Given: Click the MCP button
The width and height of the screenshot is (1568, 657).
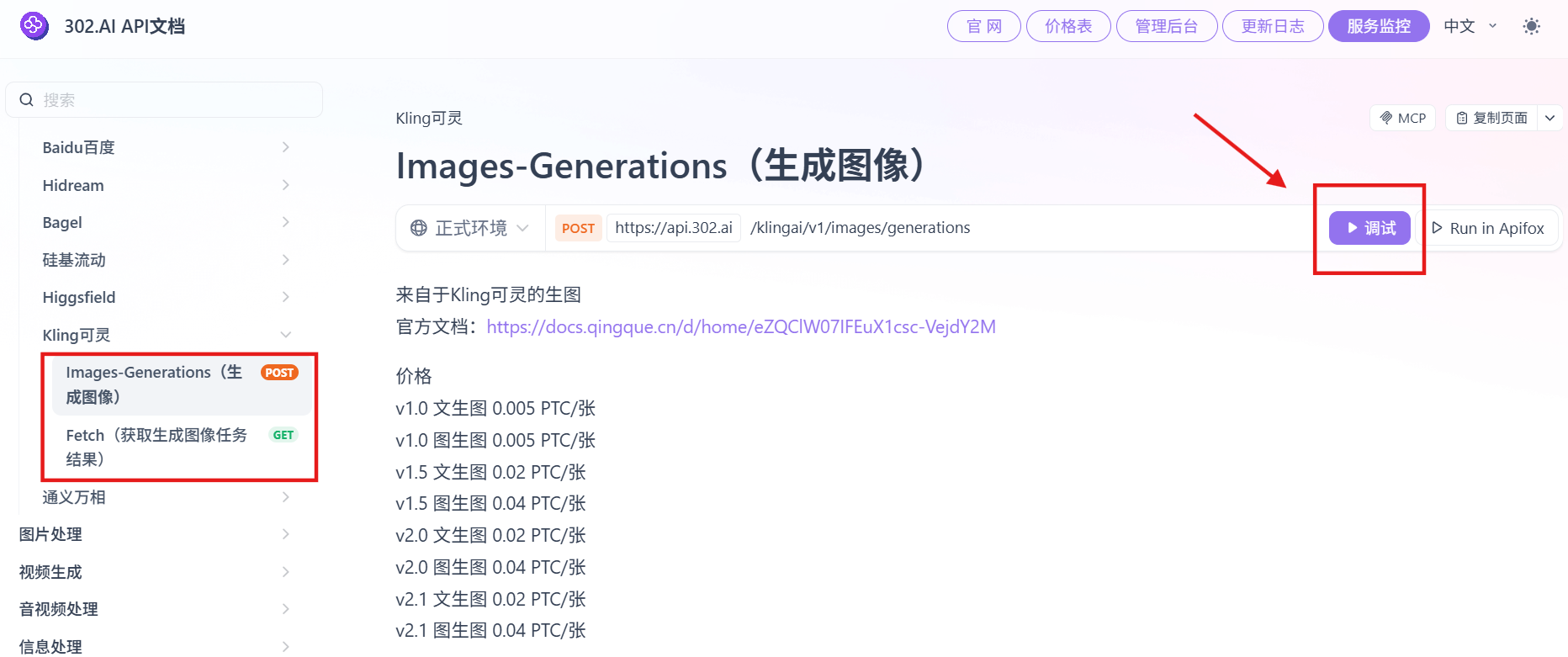Looking at the screenshot, I should (x=1403, y=118).
